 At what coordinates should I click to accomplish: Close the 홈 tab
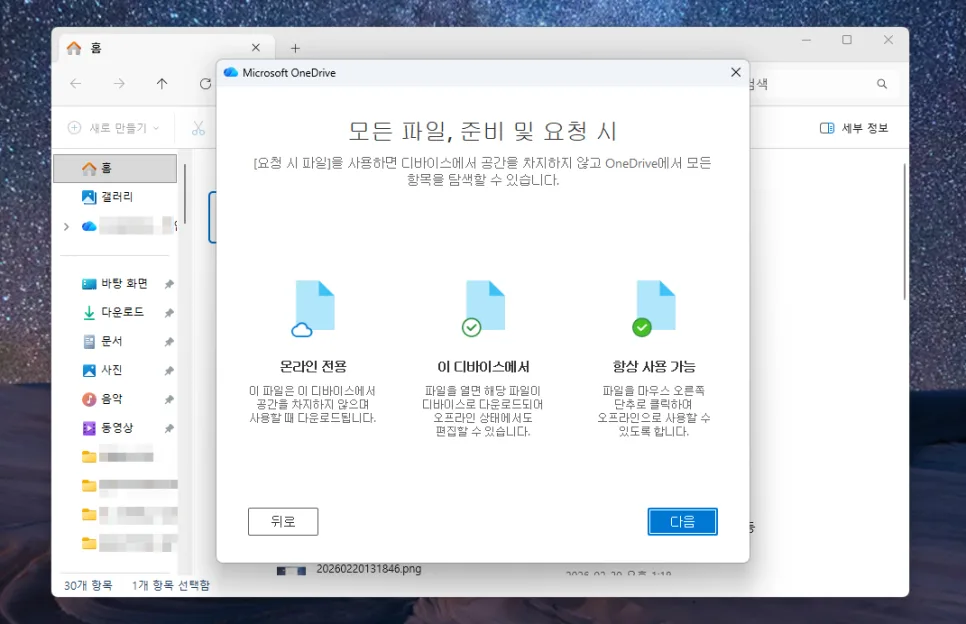coord(256,47)
